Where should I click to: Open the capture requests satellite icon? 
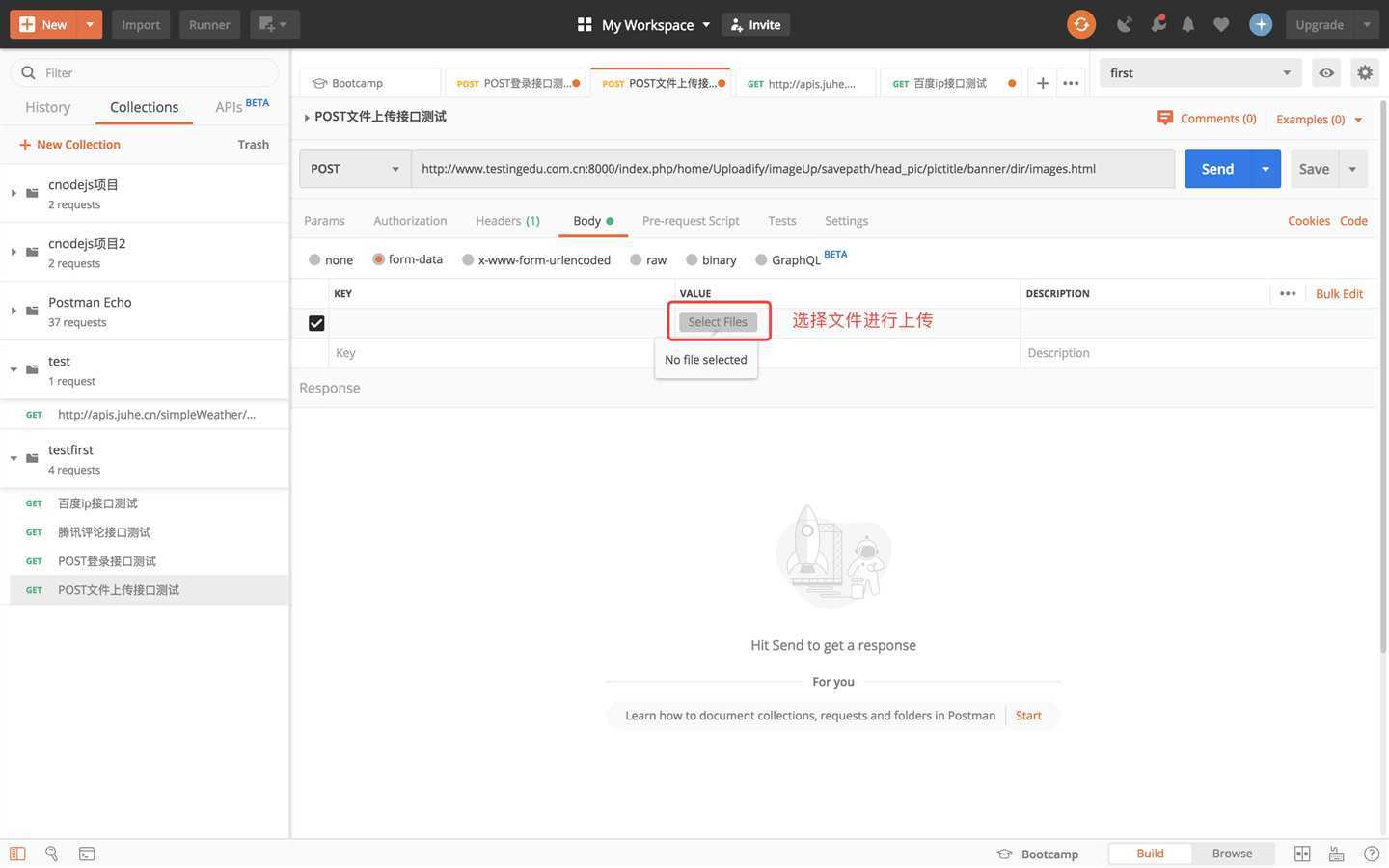(x=1125, y=24)
